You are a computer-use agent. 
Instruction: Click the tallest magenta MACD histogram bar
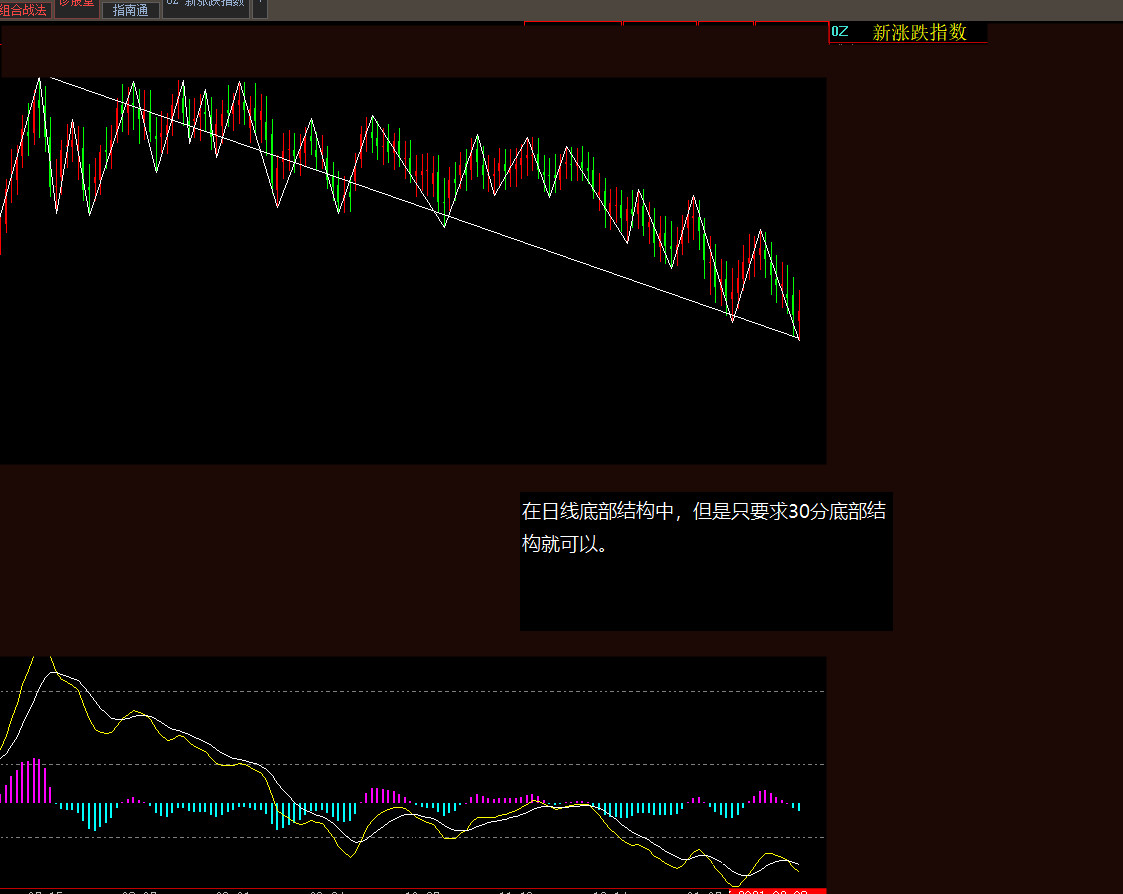point(35,780)
